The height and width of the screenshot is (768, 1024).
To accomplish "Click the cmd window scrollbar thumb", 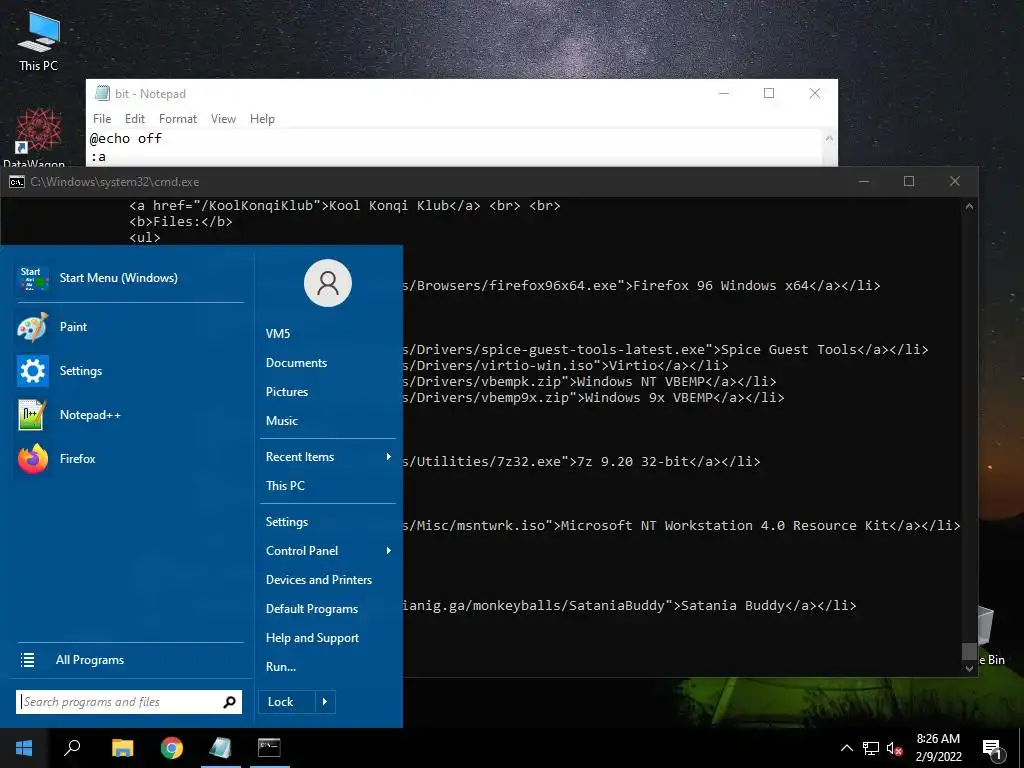I will pyautogui.click(x=969, y=651).
